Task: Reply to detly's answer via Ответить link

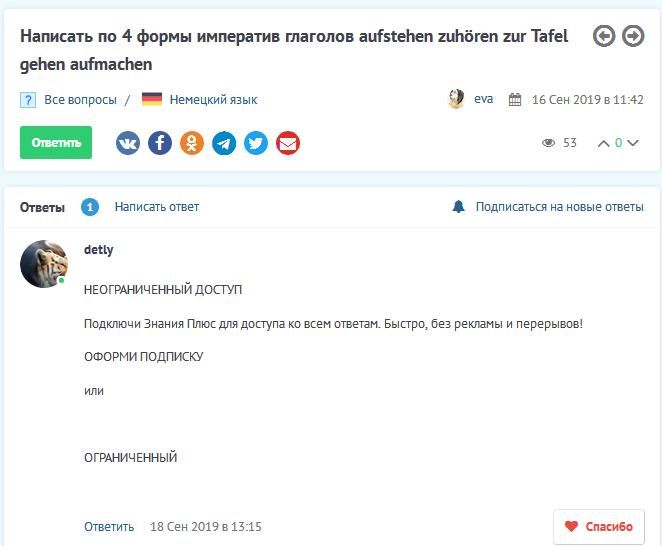Action: click(x=109, y=526)
